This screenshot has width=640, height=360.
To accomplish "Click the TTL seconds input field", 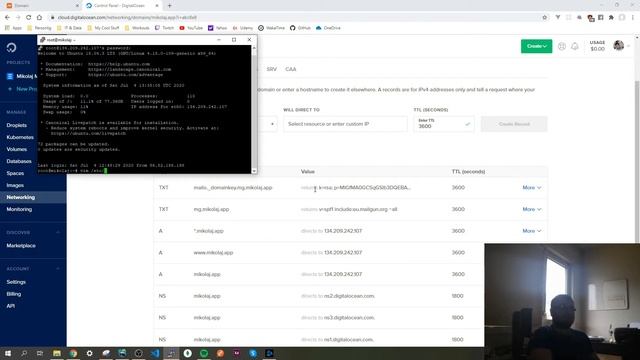I will 444,124.
